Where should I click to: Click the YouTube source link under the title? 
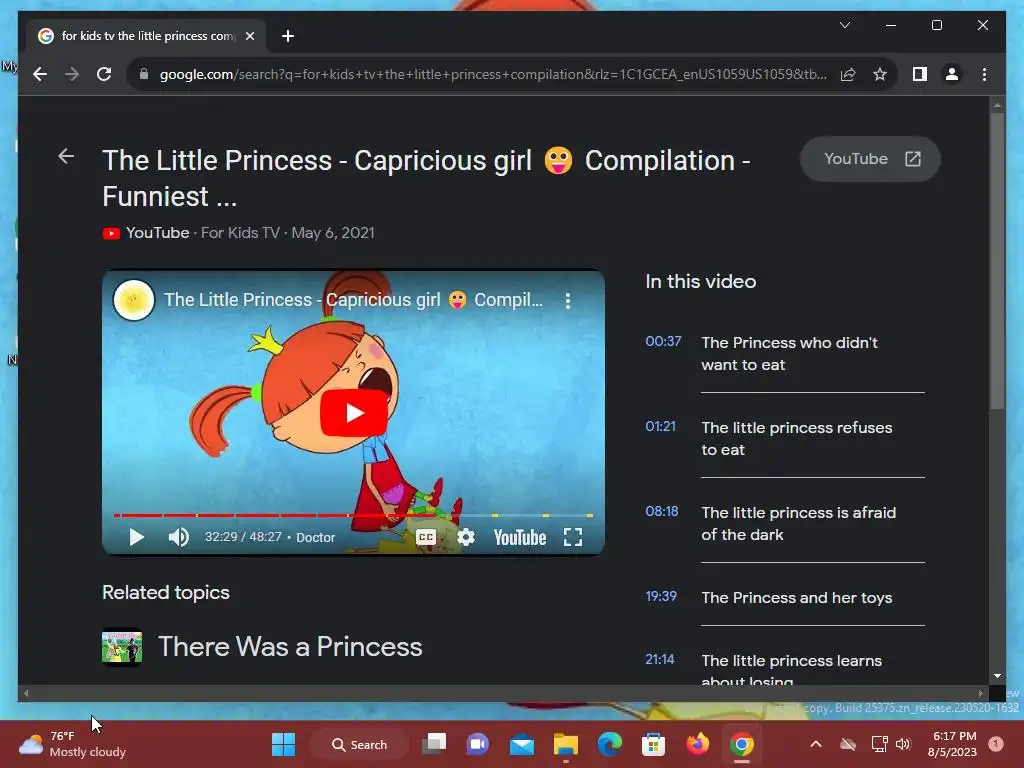157,232
